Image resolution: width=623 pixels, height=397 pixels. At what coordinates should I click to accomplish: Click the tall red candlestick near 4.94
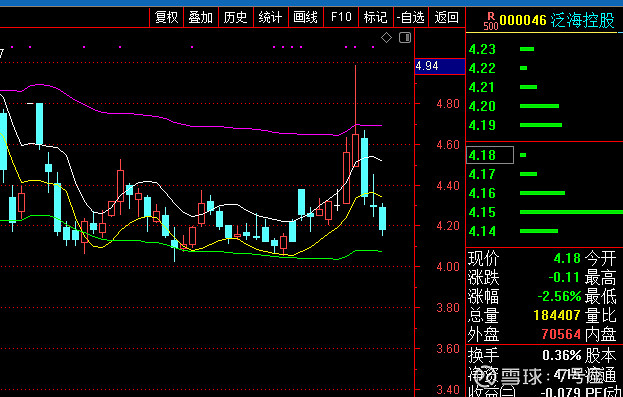point(355,150)
